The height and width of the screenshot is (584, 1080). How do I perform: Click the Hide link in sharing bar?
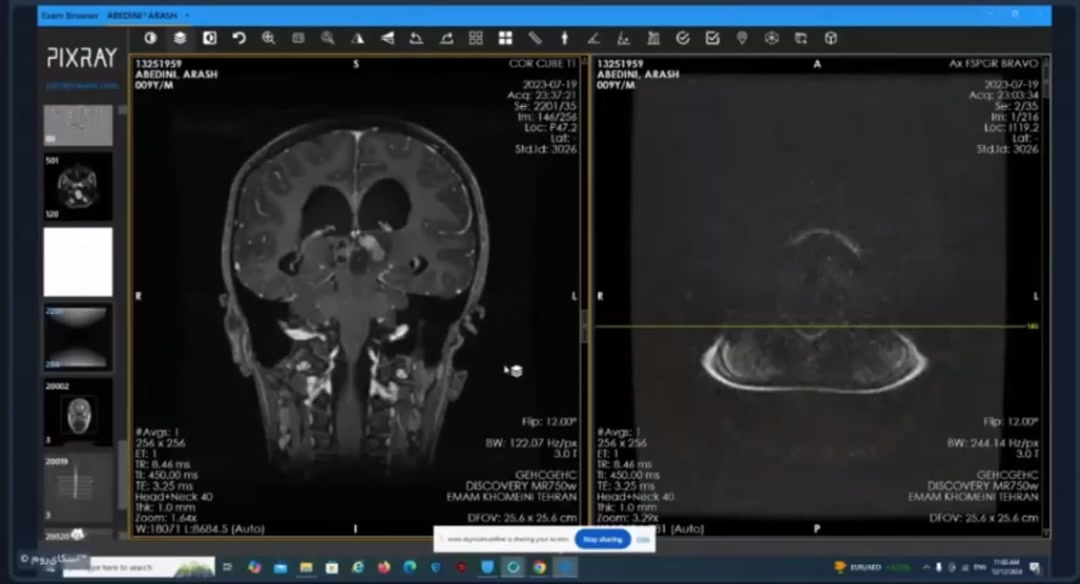pyautogui.click(x=643, y=539)
